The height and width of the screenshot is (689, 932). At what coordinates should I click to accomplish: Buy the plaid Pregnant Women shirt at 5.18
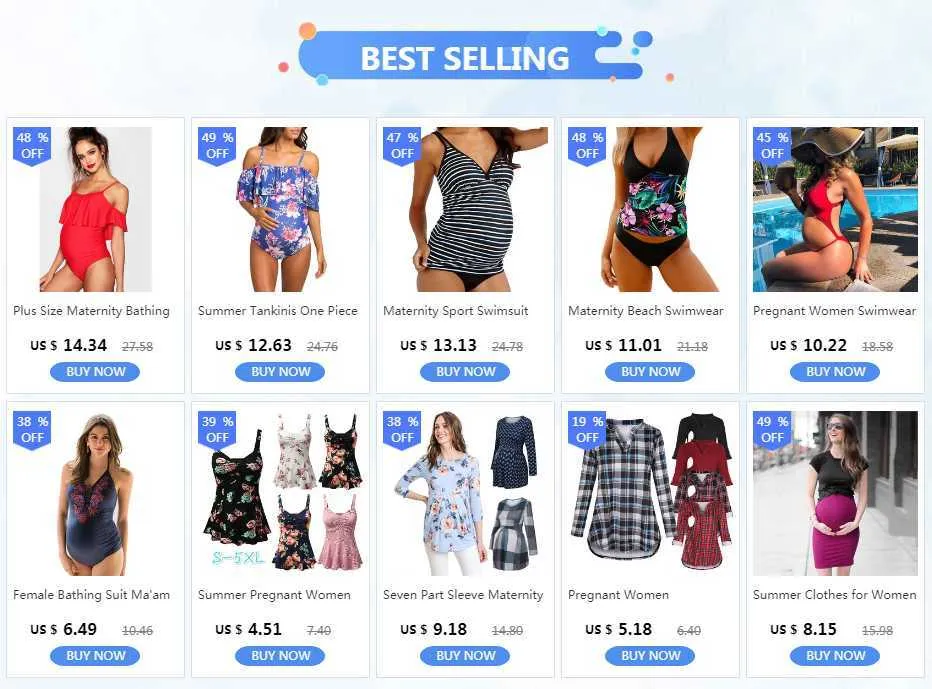click(650, 656)
